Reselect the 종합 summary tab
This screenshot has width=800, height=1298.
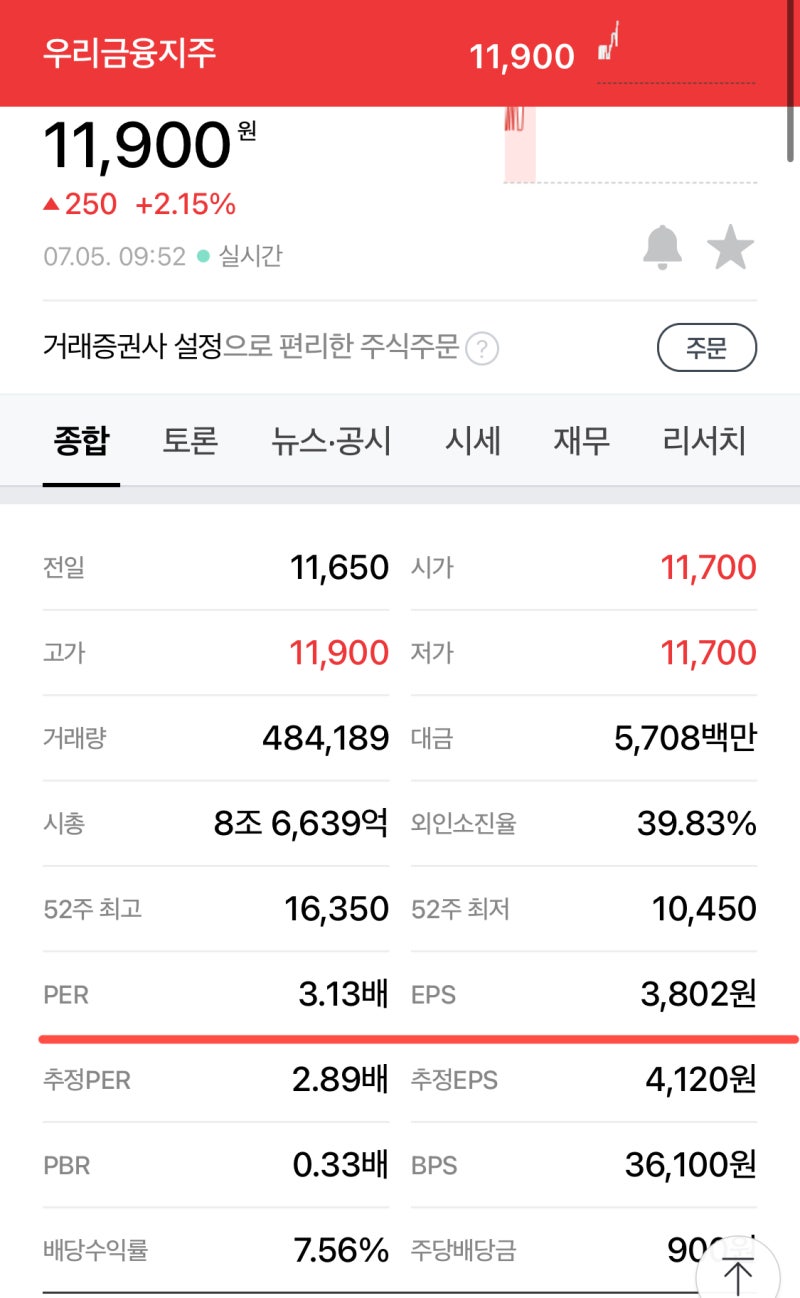tap(81, 442)
